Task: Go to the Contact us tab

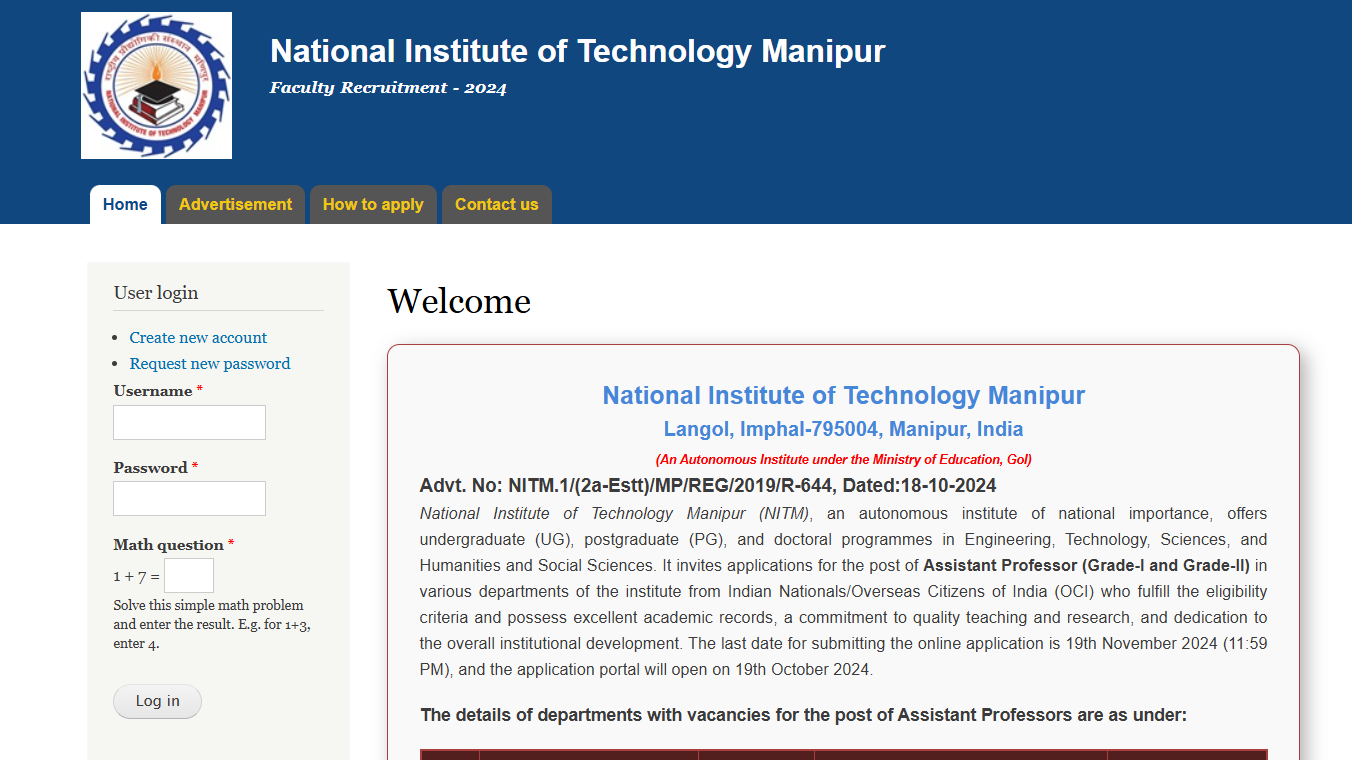Action: (x=496, y=204)
